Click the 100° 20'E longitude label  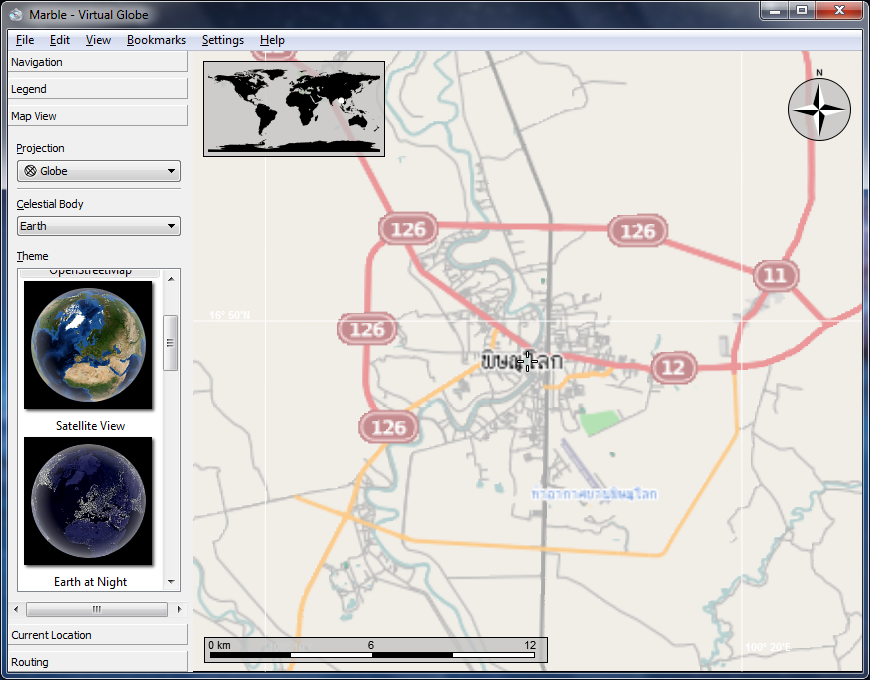pos(768,647)
